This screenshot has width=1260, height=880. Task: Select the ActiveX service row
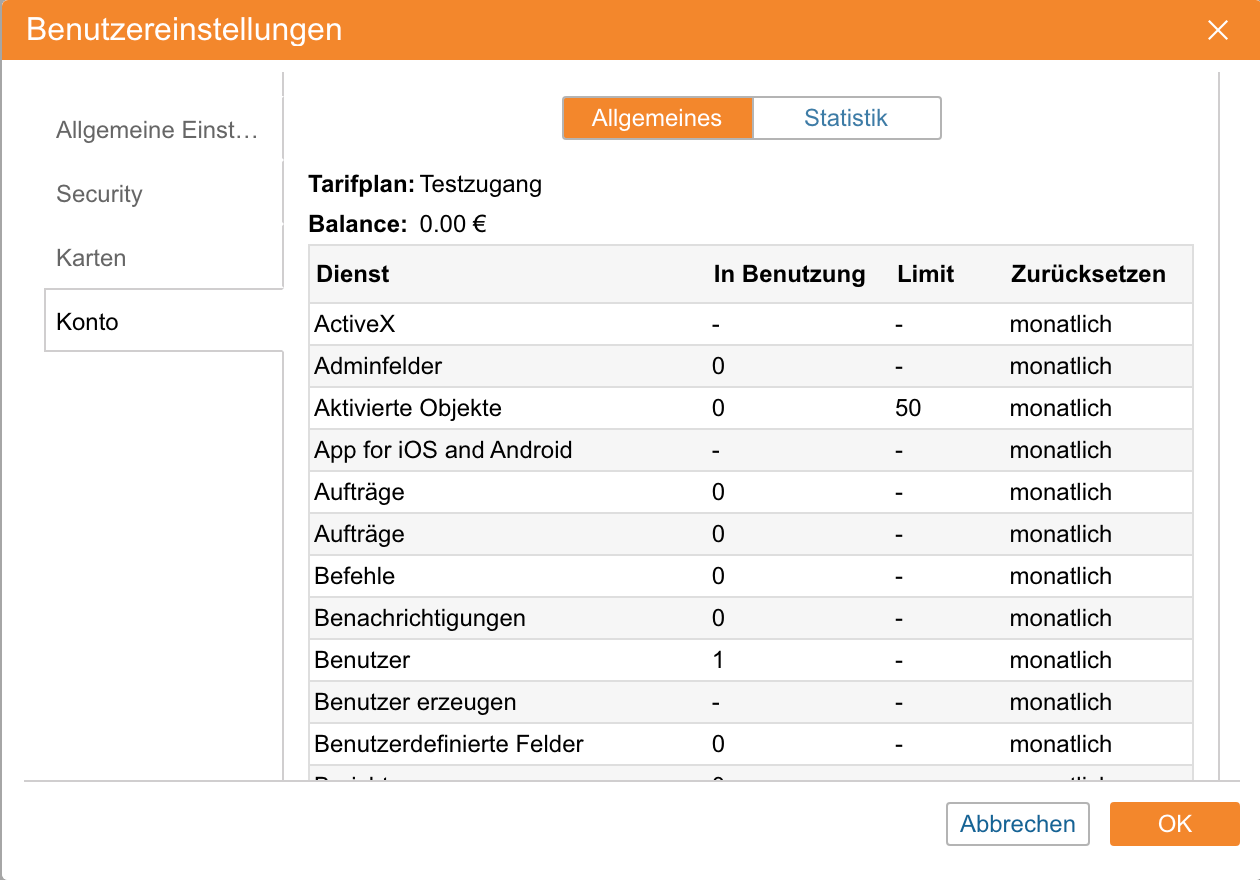point(353,324)
